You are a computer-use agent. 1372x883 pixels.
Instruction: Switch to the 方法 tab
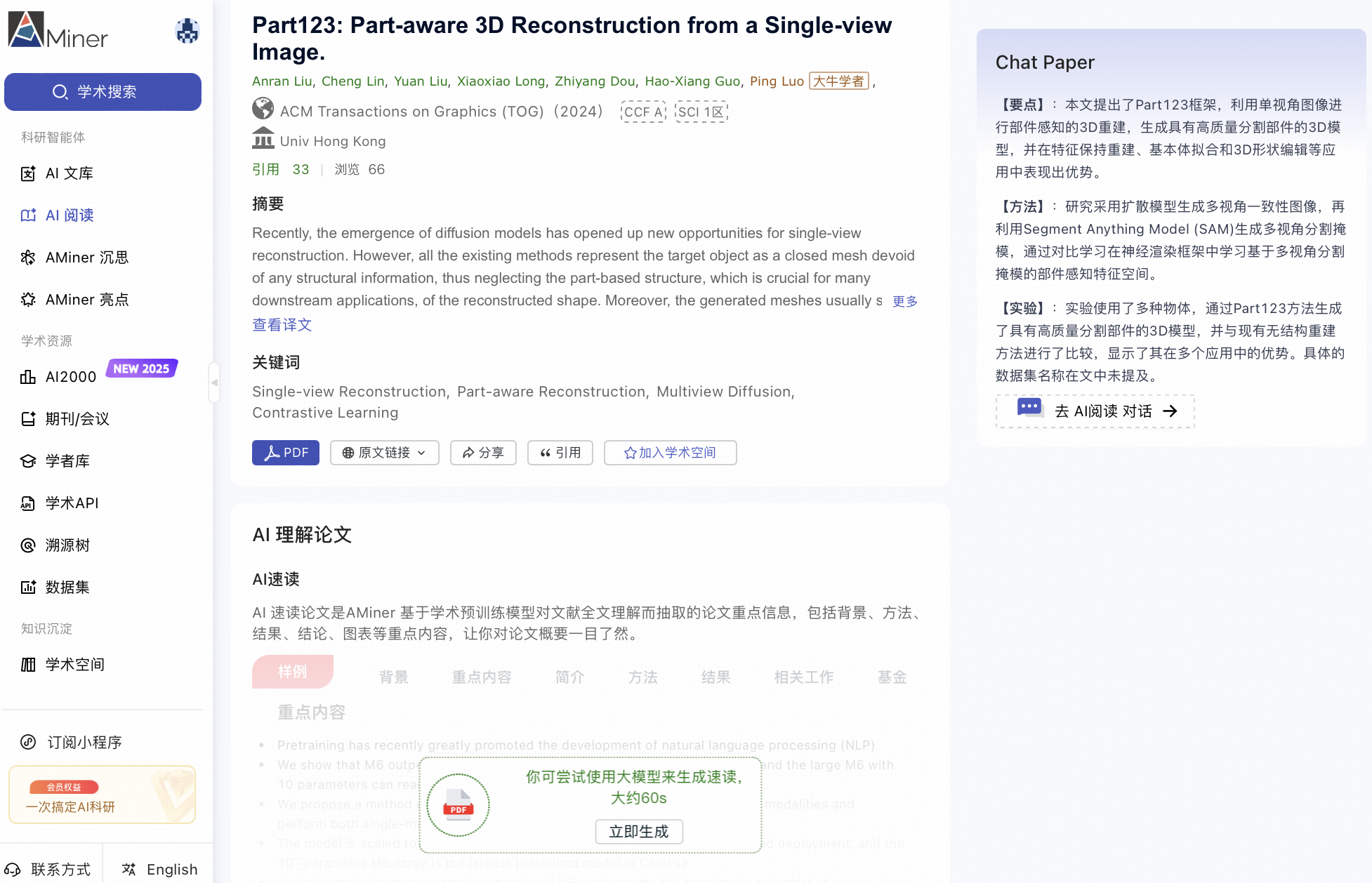[x=642, y=677]
